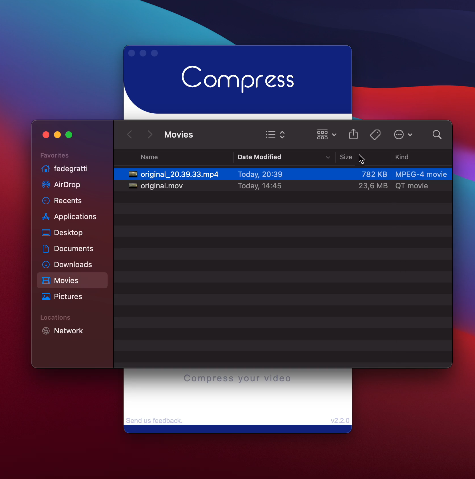Click the Search magnifier icon
Image resolution: width=475 pixels, height=479 pixels.
437,135
